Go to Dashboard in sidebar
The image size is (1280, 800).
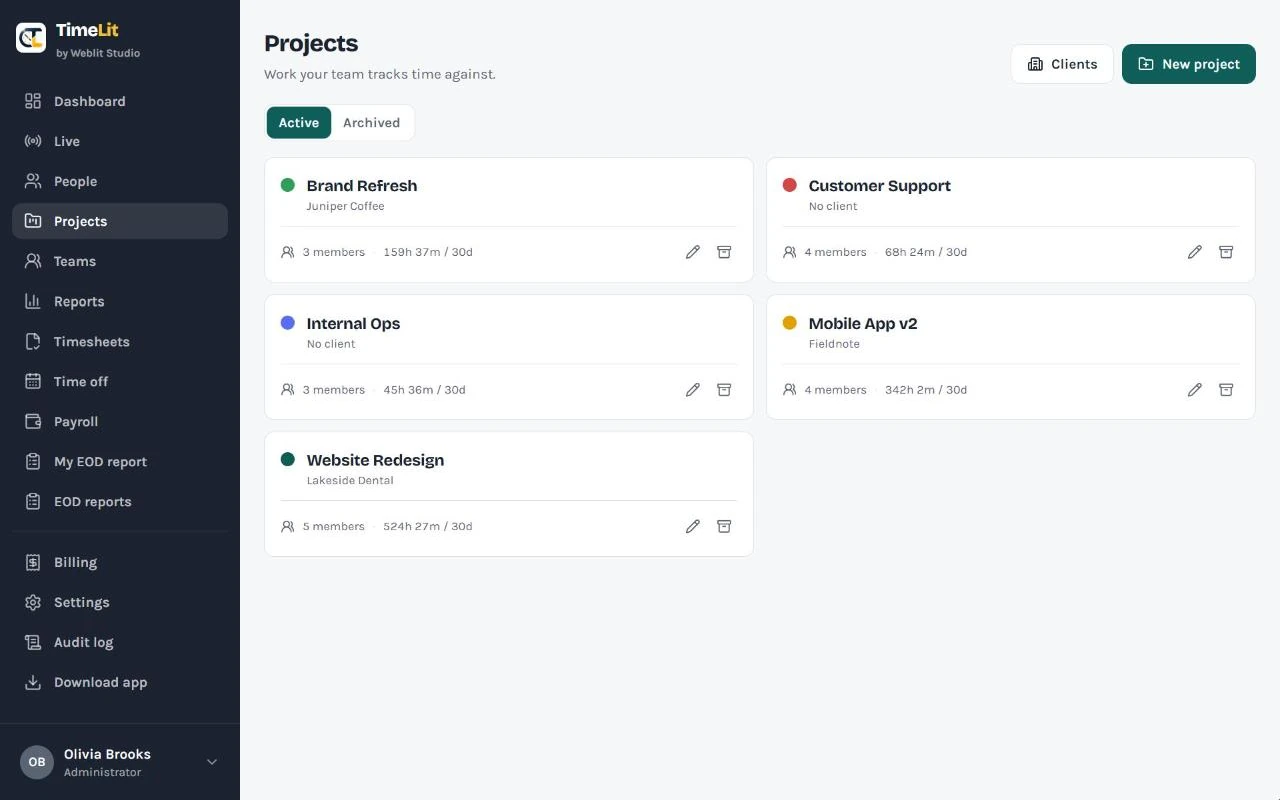point(120,101)
